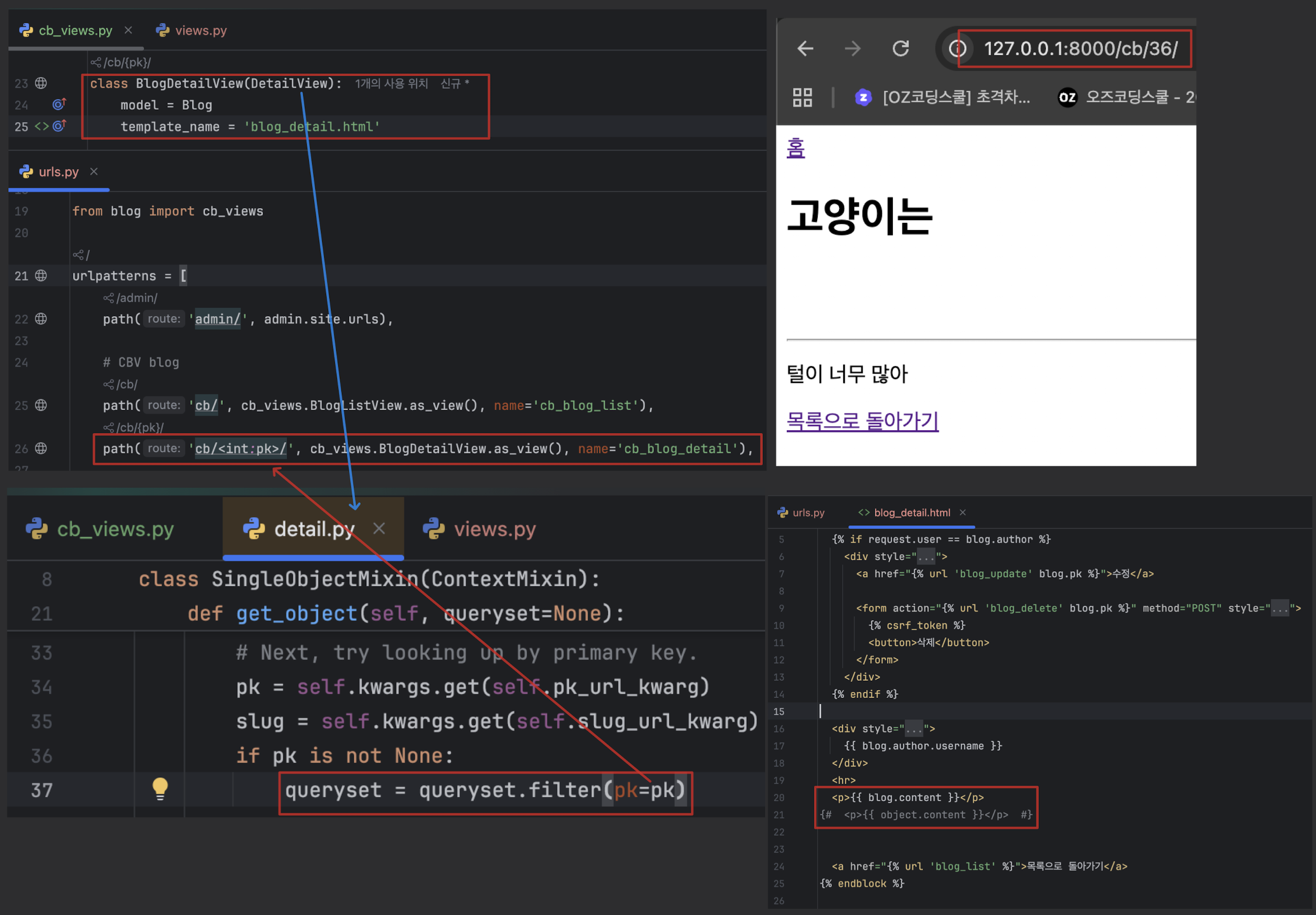Click the globe icon beside BlogDetailView class

(x=41, y=83)
